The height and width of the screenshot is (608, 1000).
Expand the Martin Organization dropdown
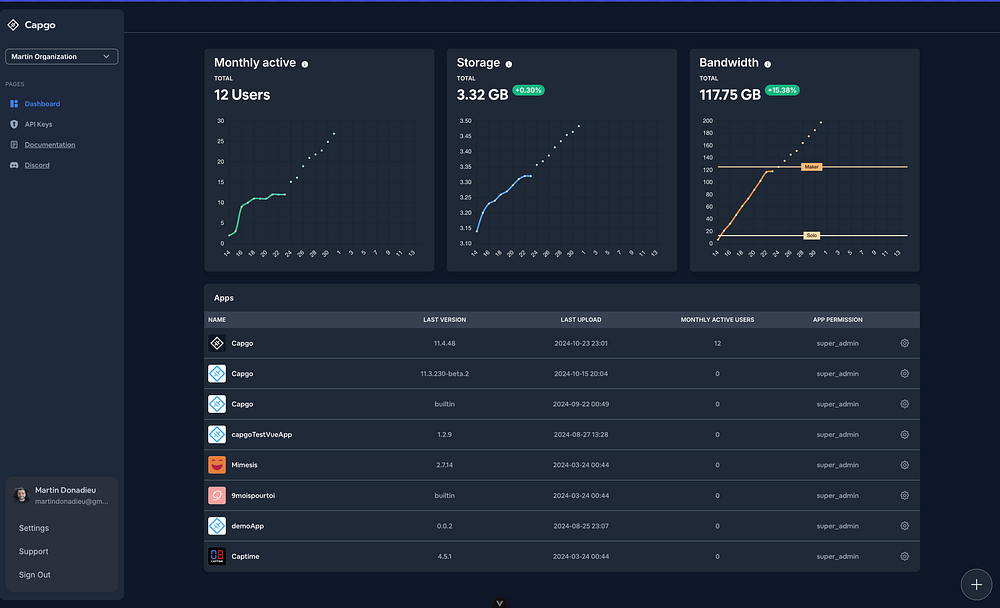coord(61,57)
